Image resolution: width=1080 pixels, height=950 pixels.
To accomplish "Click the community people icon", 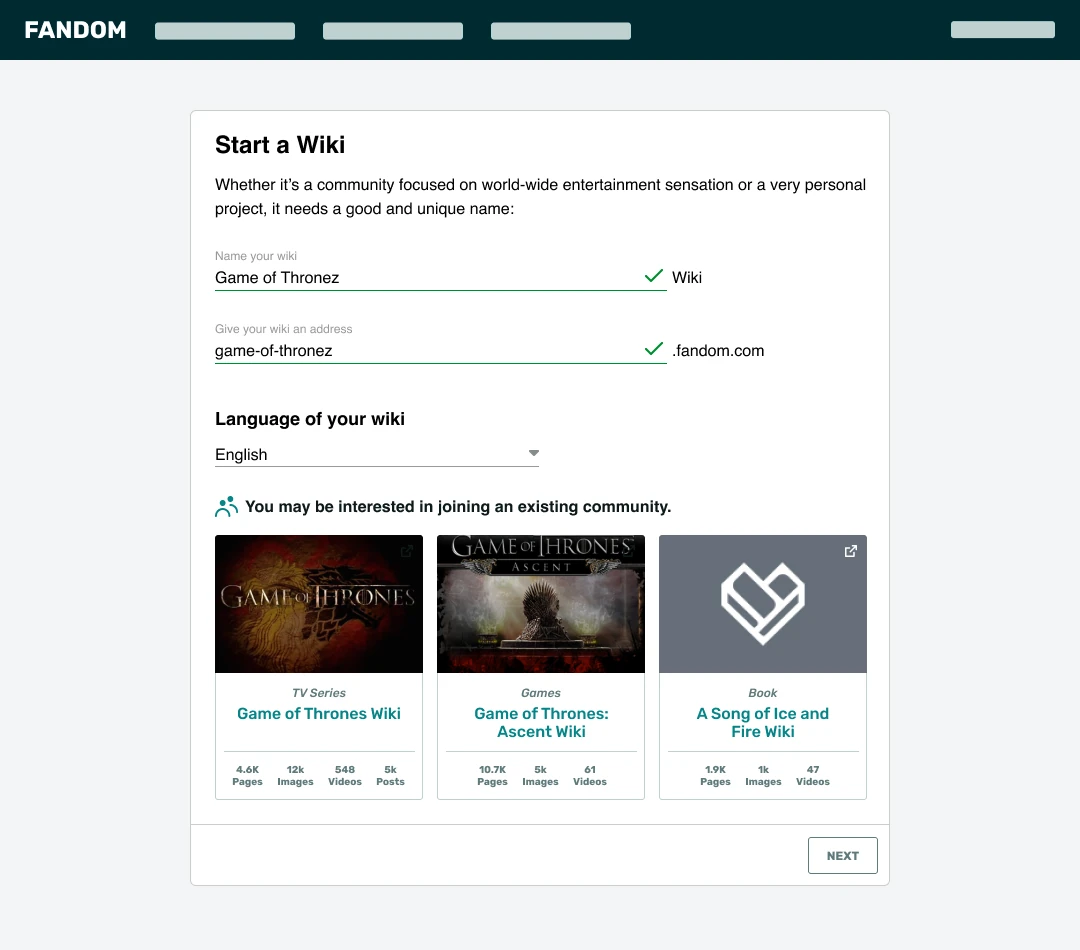I will (227, 507).
